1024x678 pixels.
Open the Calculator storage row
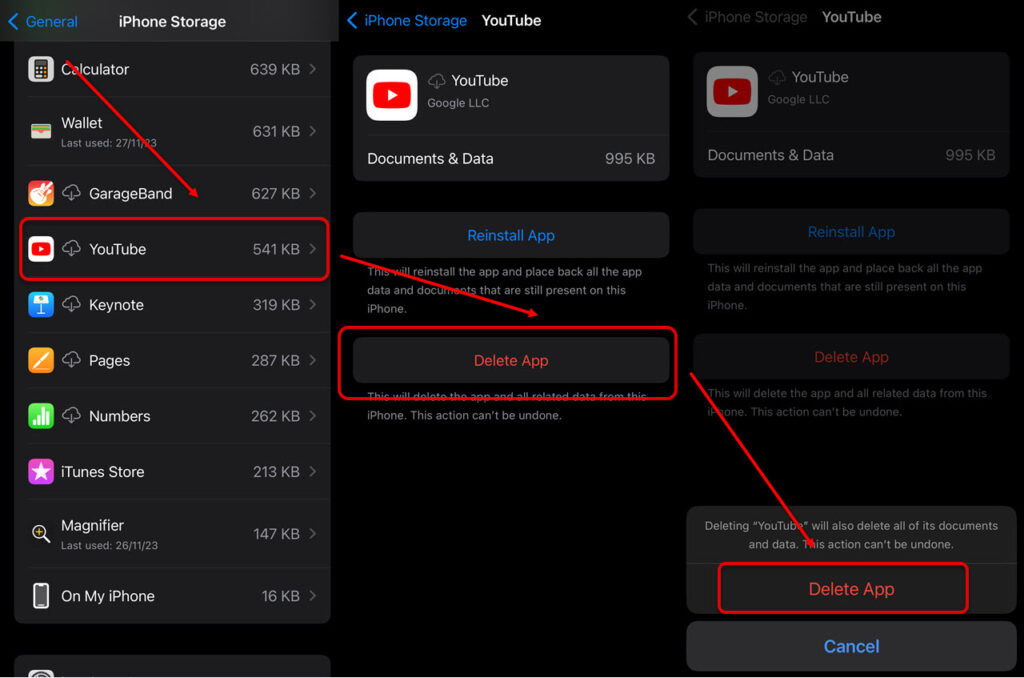coord(172,69)
